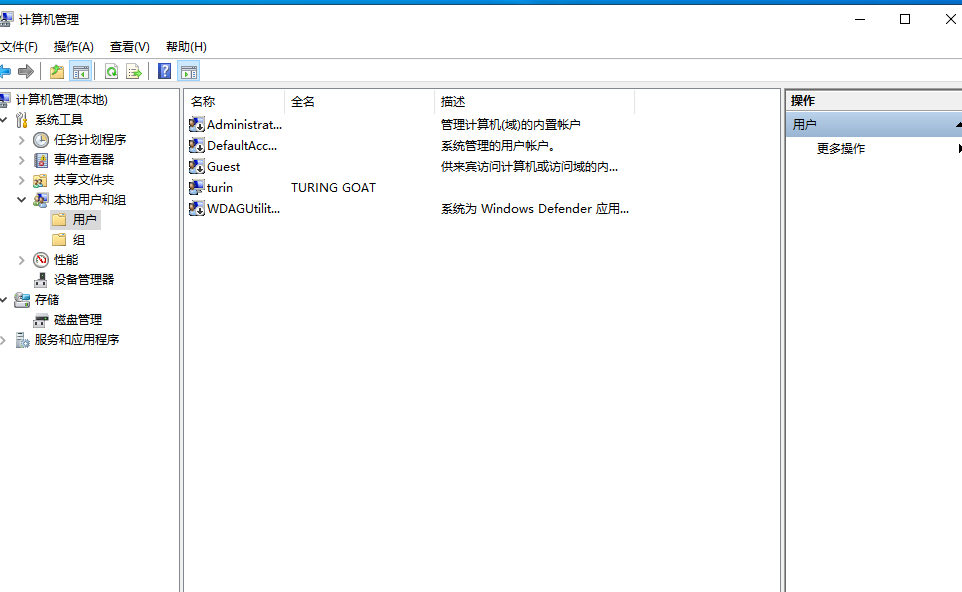
Task: Open the 文件(F) menu
Action: 19,47
